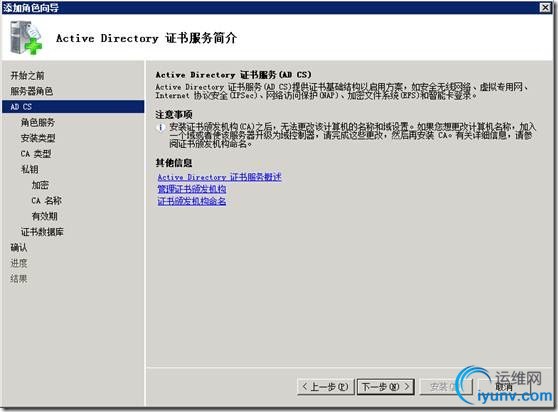The height and width of the screenshot is (412, 558).
Task: Open 证书数据库 step
Action: (x=42, y=232)
